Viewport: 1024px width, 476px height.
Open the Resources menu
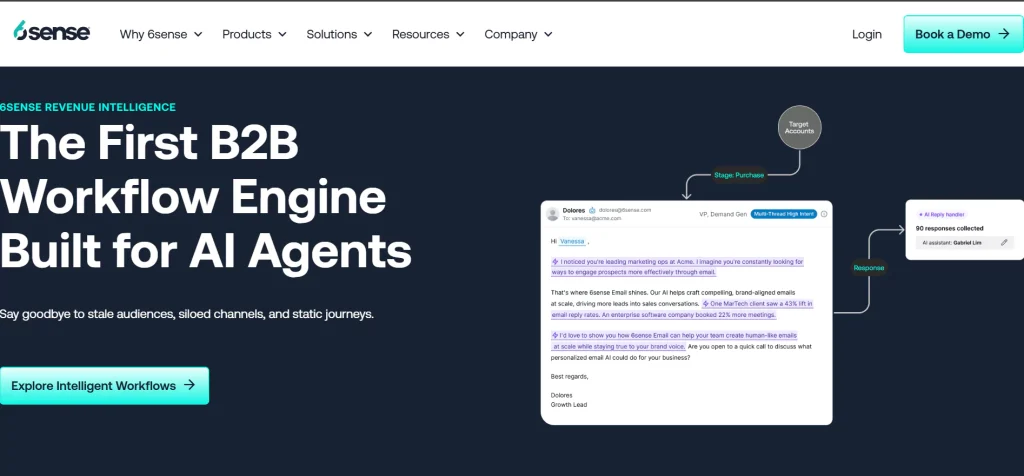[428, 34]
